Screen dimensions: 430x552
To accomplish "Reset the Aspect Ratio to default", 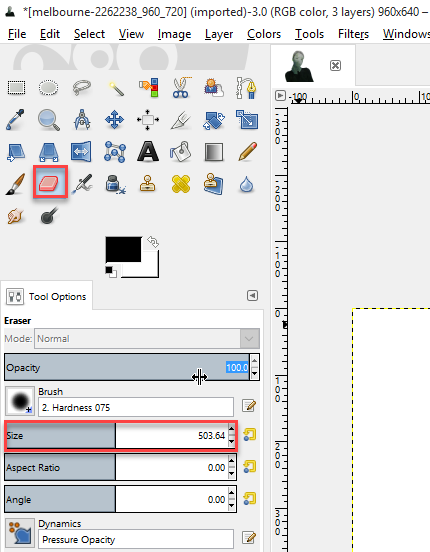I will point(249,467).
